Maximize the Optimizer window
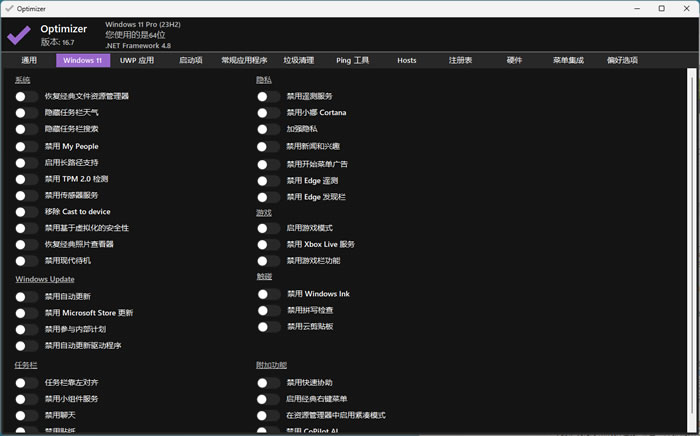Viewport: 700px width, 436px height. click(x=662, y=8)
